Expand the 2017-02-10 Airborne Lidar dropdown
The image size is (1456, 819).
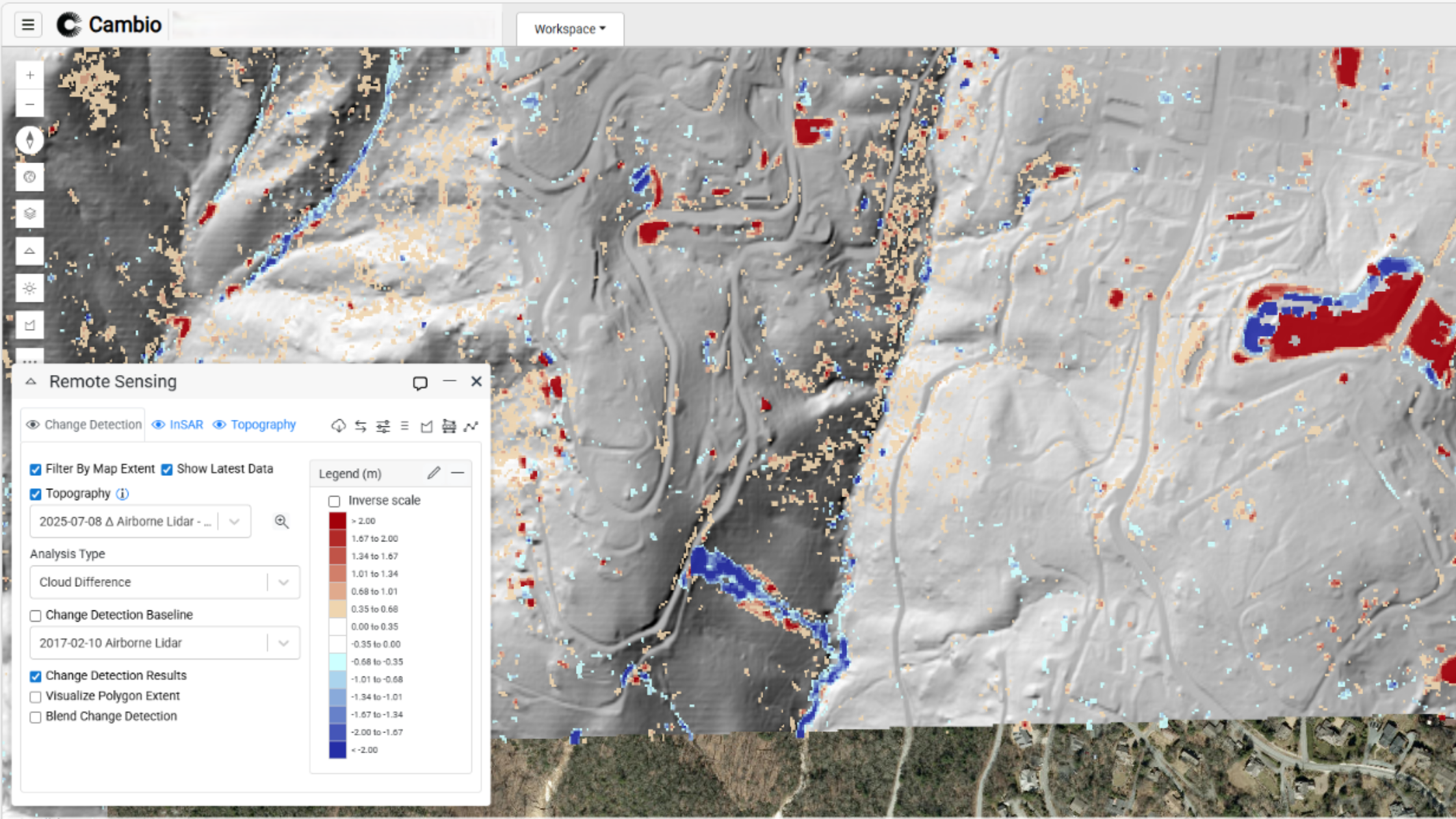pos(164,643)
